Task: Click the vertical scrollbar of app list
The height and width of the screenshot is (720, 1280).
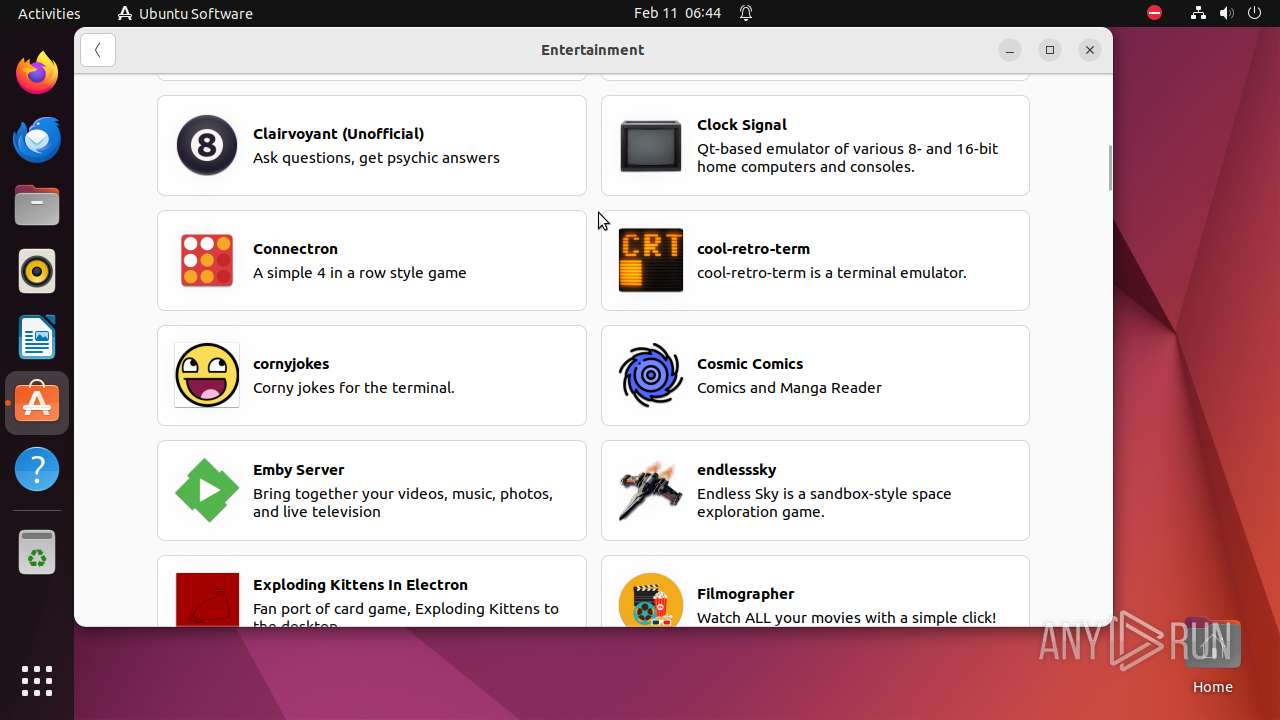Action: (1109, 168)
